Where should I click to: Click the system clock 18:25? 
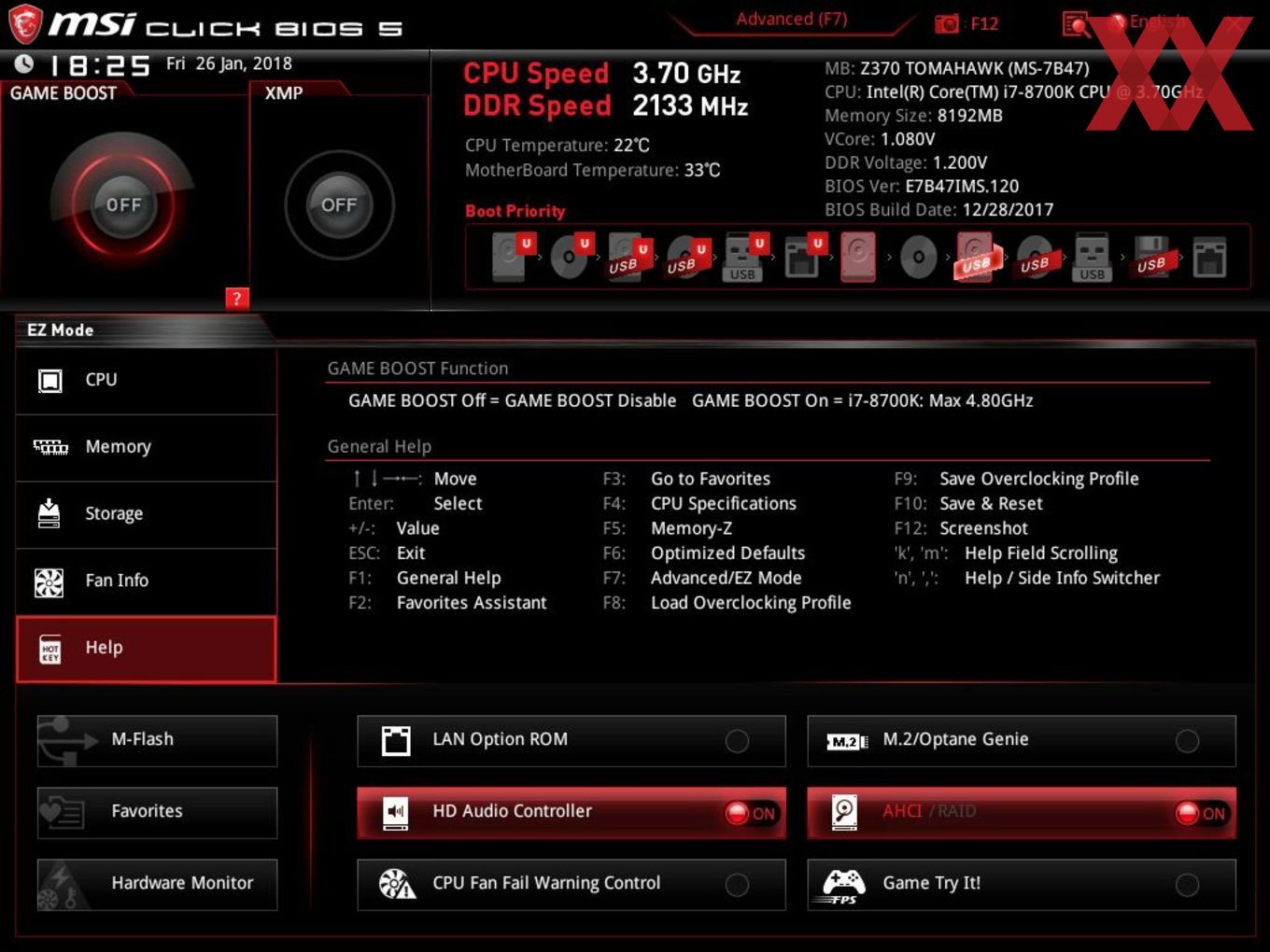(99, 65)
